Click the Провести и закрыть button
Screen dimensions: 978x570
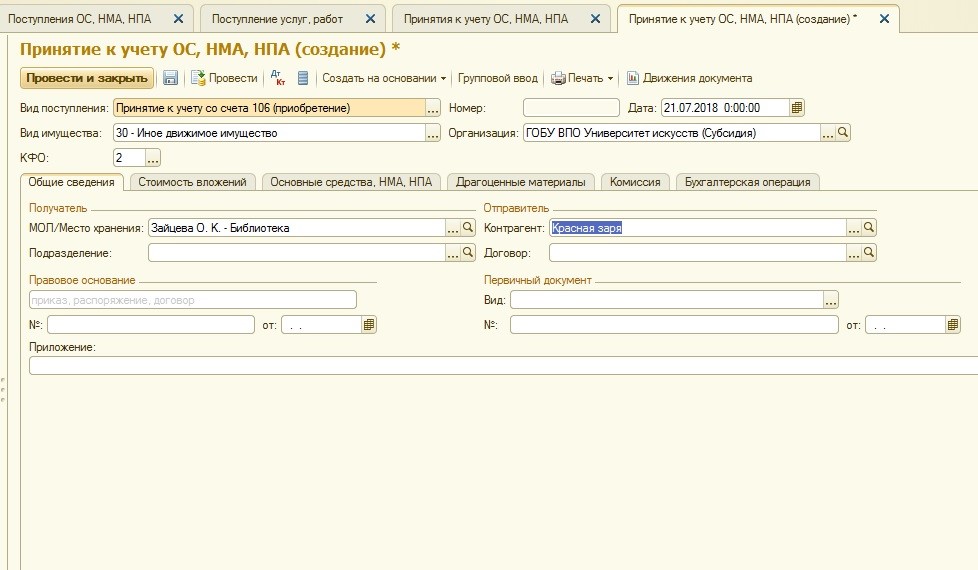tap(87, 78)
